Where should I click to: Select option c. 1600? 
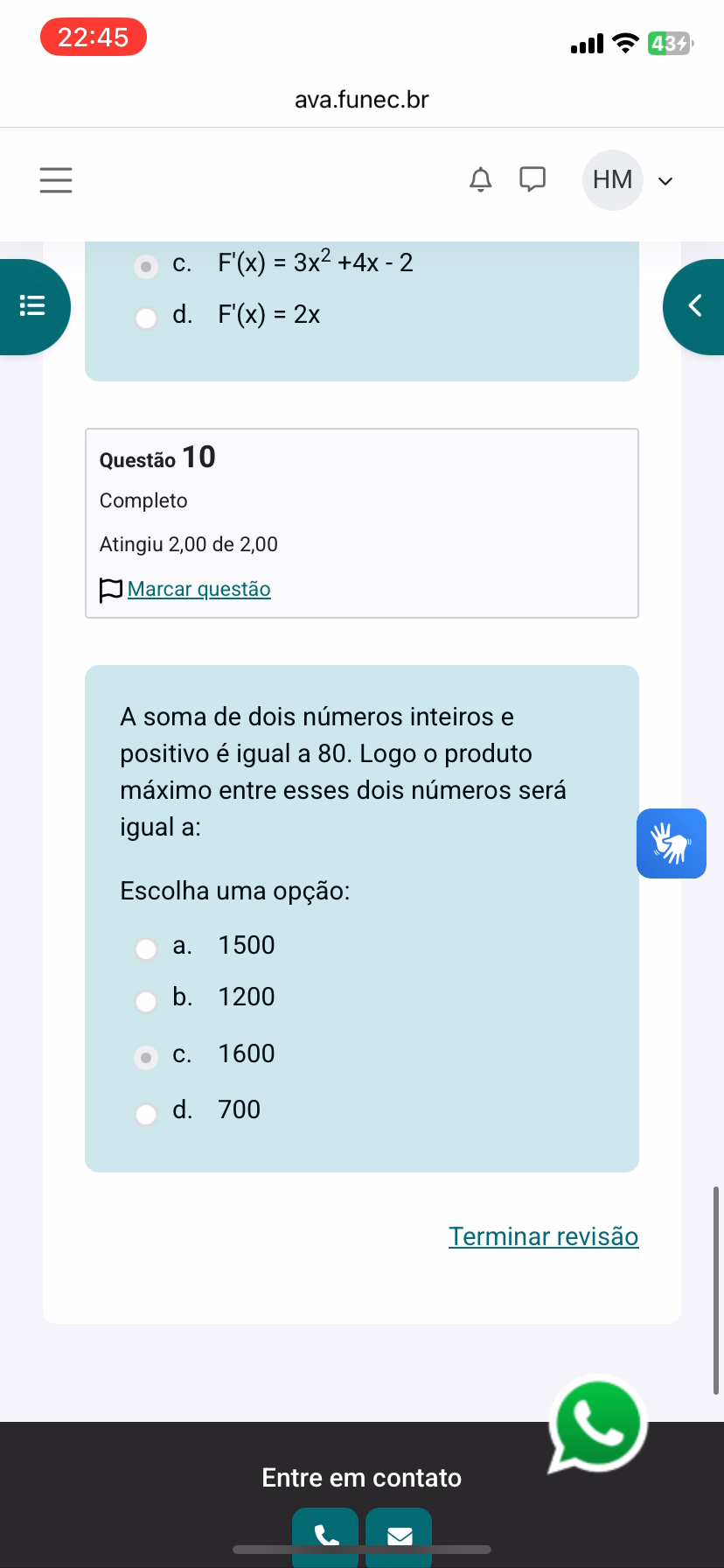coord(146,1057)
